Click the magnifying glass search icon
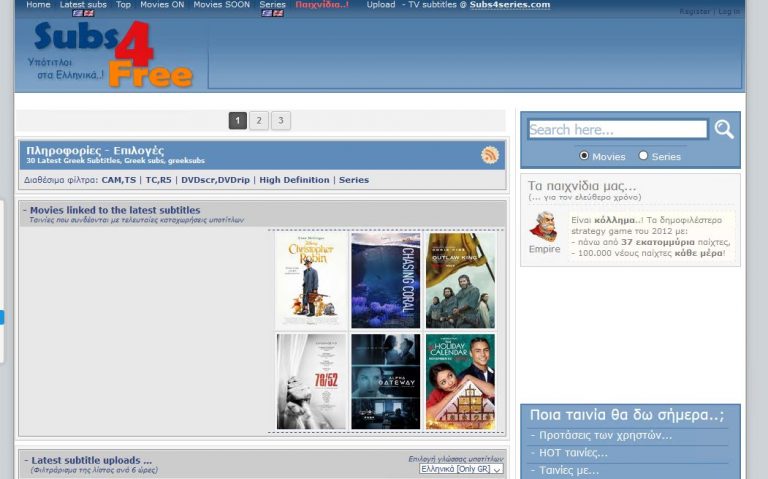 coord(723,129)
